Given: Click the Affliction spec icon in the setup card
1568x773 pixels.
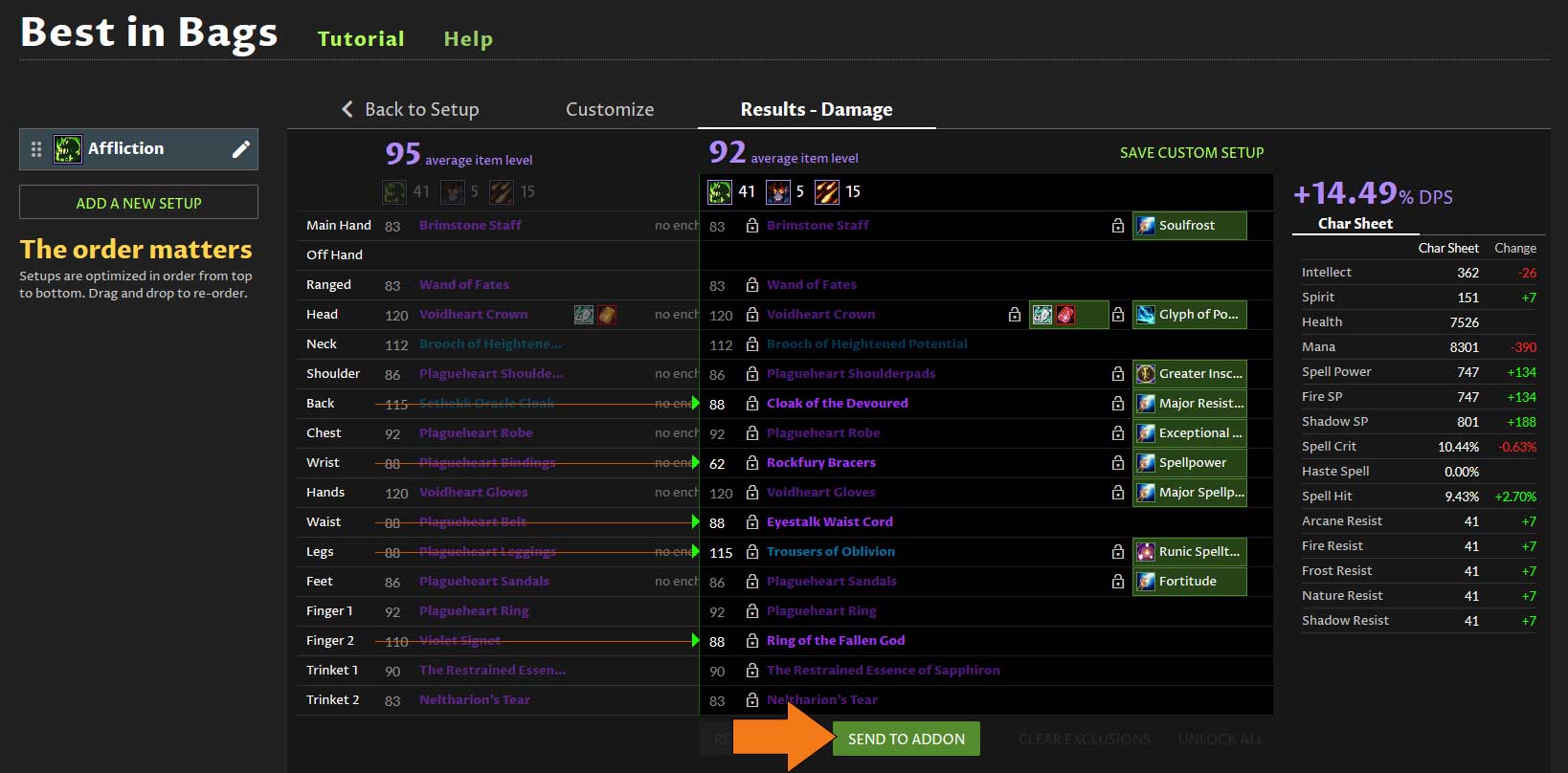Looking at the screenshot, I should 67,149.
